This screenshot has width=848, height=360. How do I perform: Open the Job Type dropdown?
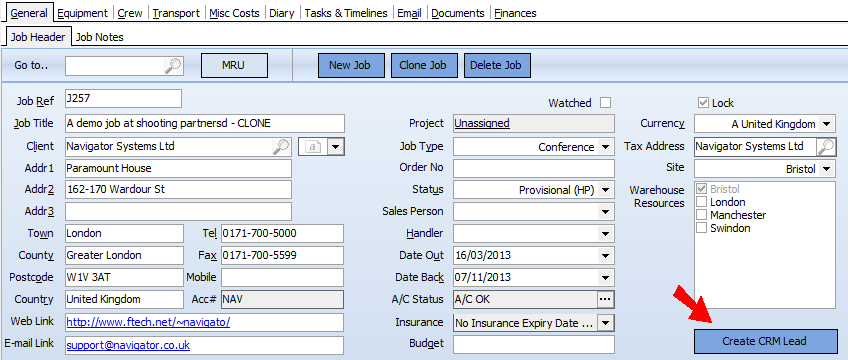[605, 147]
